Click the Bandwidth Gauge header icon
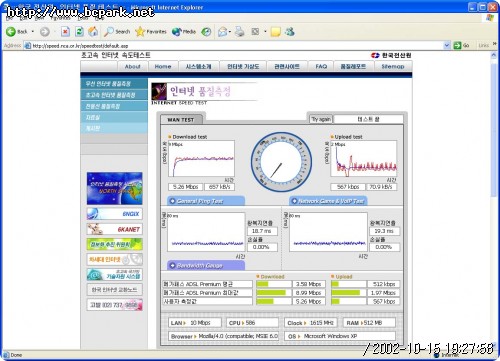Viewport: 500px width, 361px height. [x=172, y=265]
